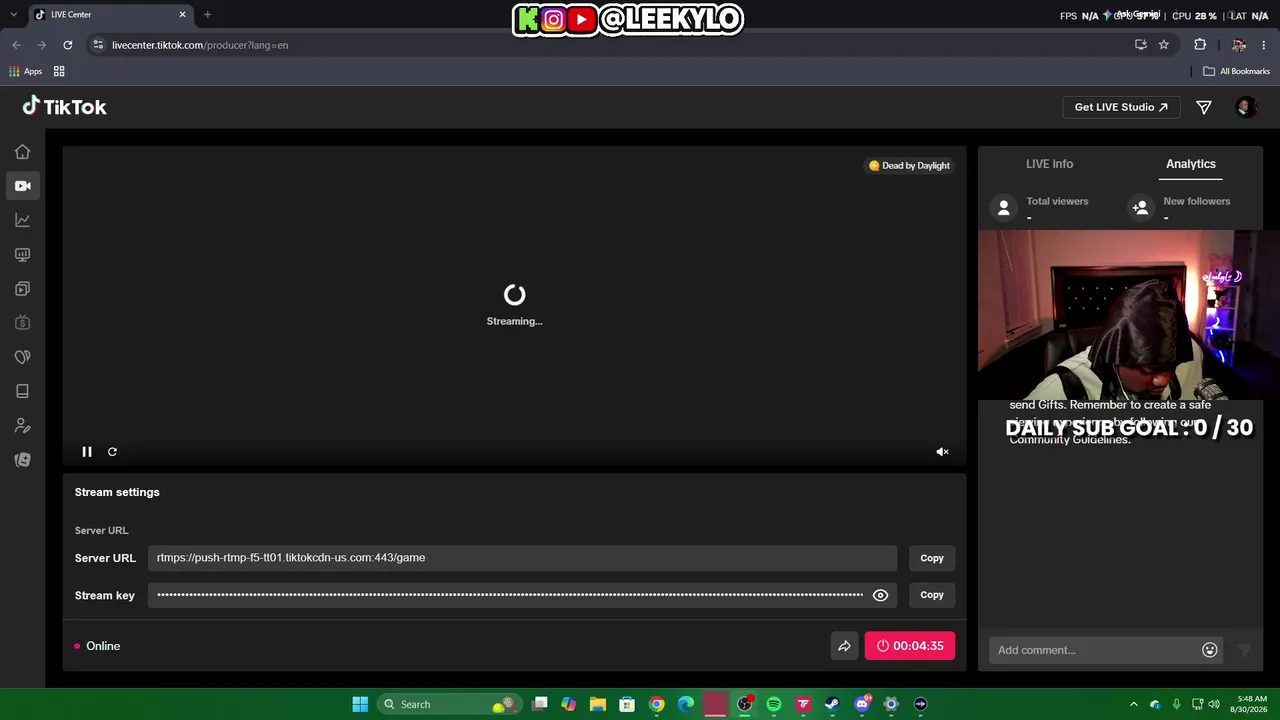1280x720 pixels.
Task: Unmute the stream preview audio
Action: click(x=942, y=452)
